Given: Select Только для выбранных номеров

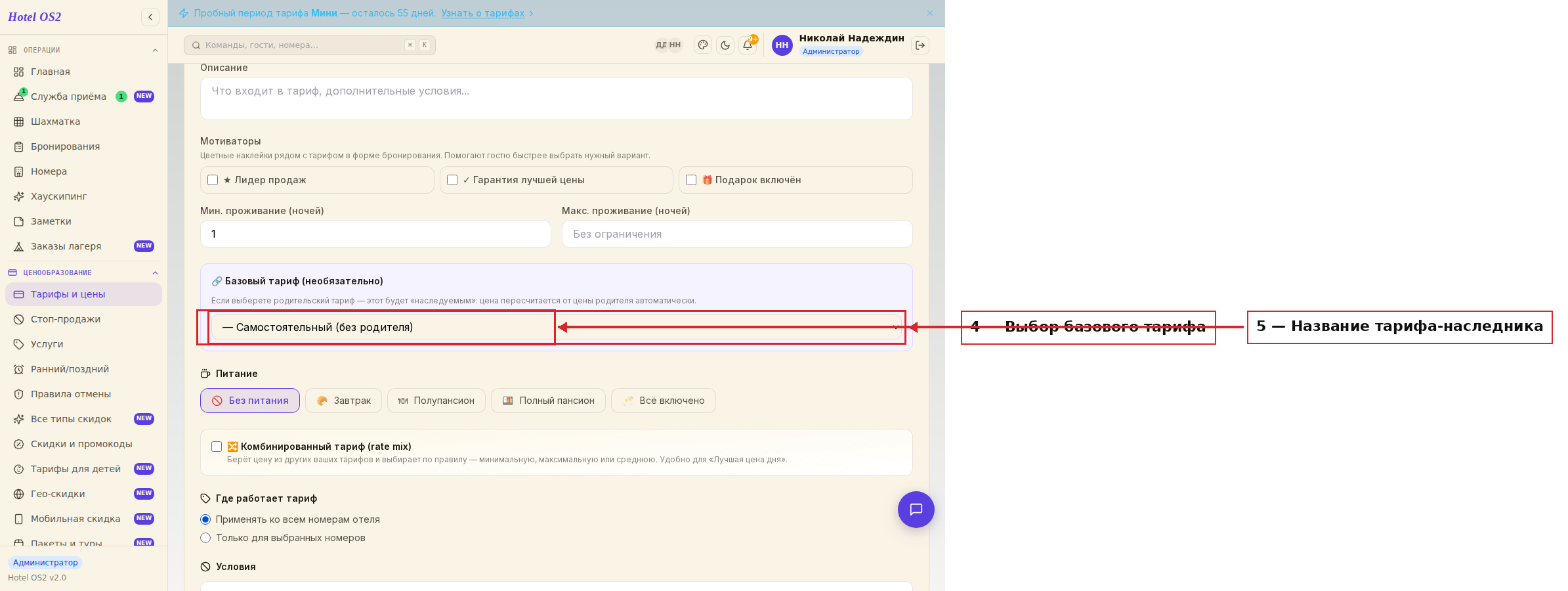Looking at the screenshot, I should tap(205, 538).
